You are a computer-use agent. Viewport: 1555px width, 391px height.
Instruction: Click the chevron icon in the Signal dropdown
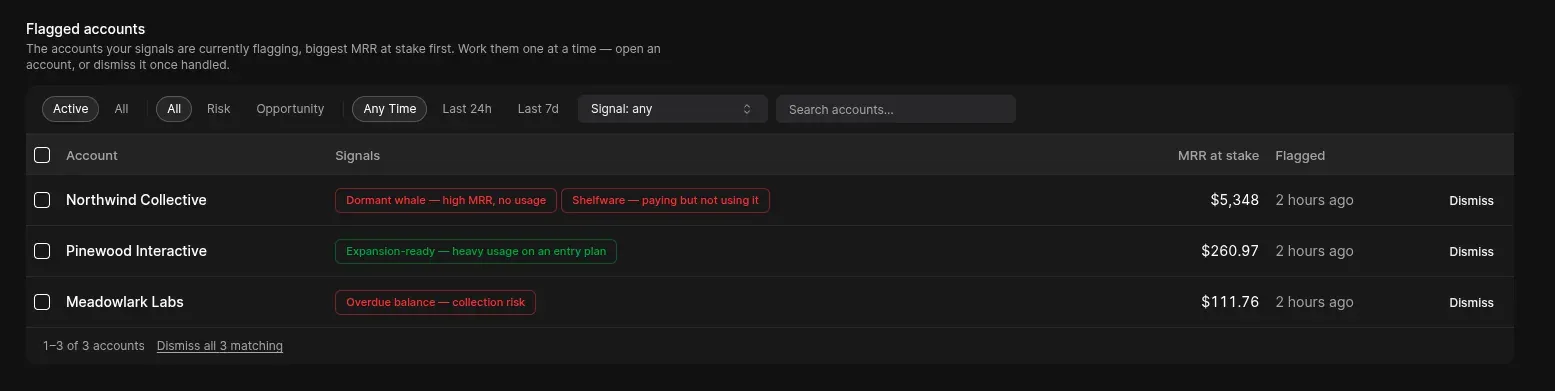tap(747, 109)
